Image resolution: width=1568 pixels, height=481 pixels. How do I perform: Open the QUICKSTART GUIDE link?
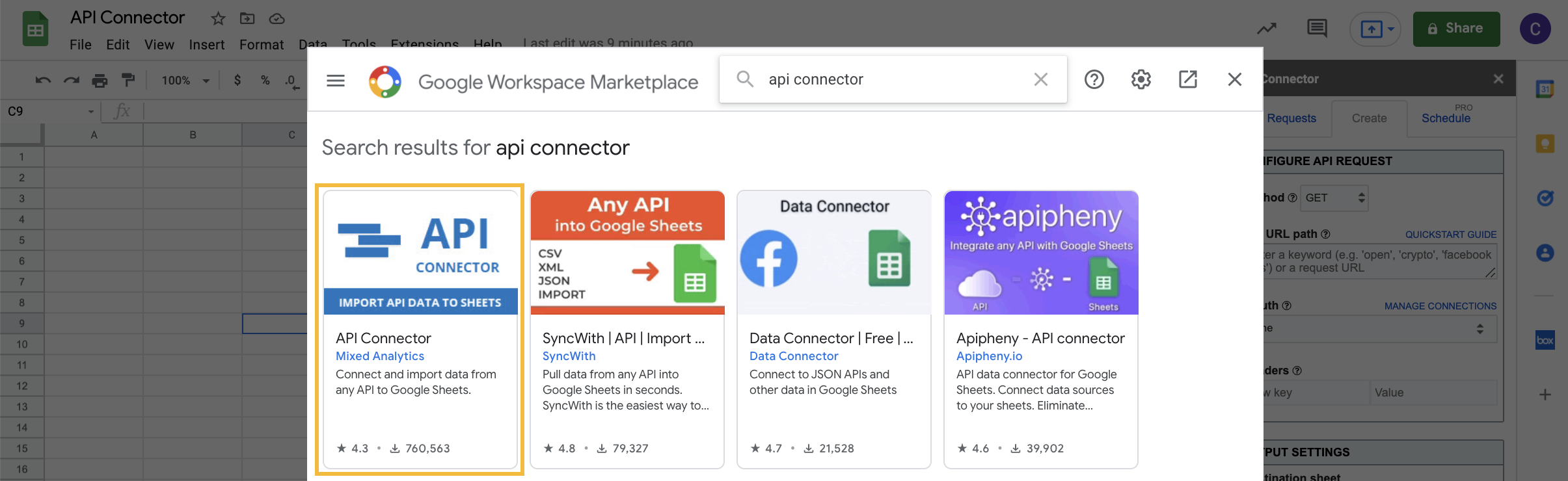(x=1451, y=235)
